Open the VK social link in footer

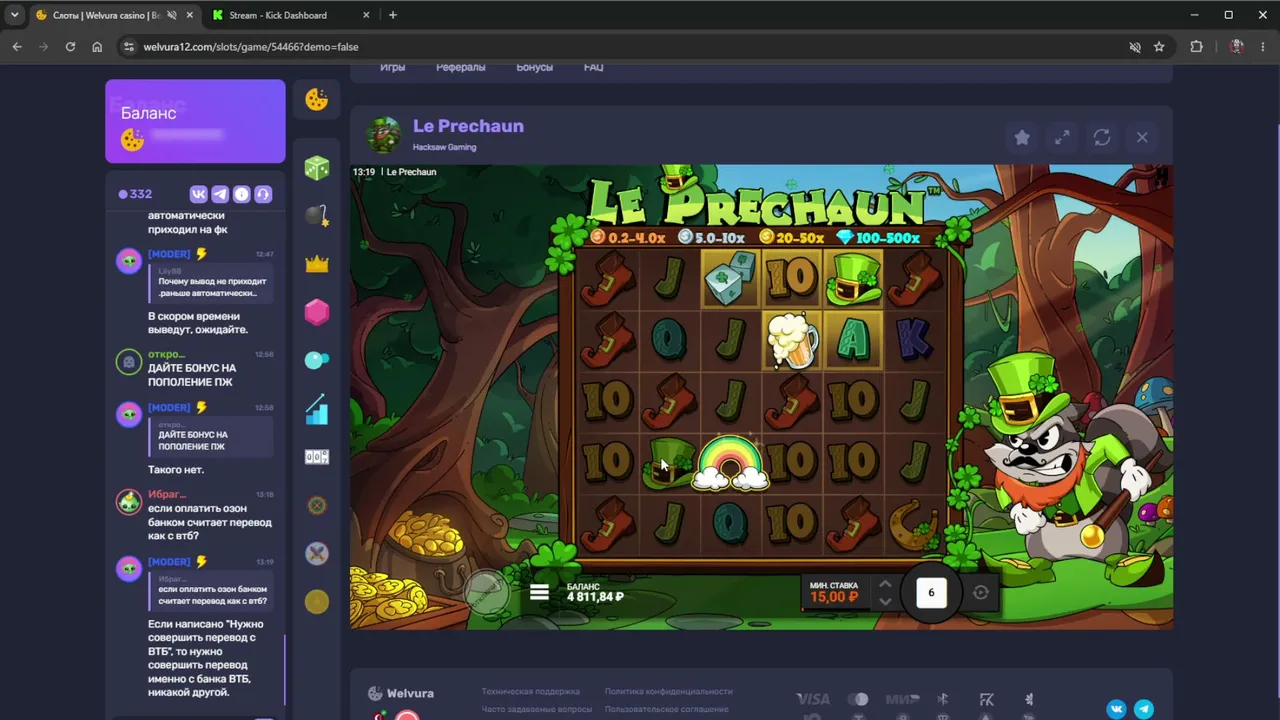click(1116, 709)
